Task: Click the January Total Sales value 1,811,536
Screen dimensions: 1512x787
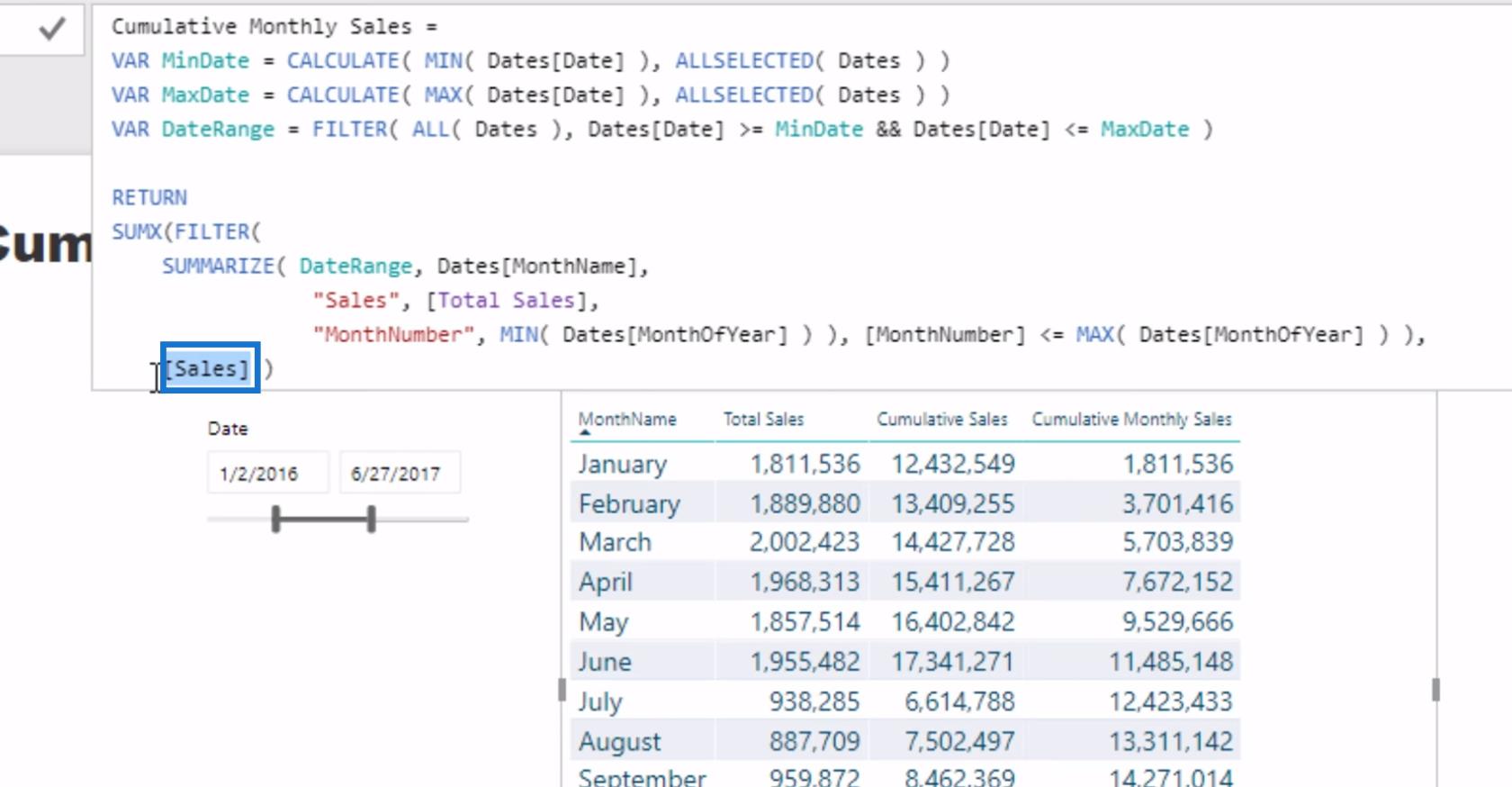Action: pos(805,464)
